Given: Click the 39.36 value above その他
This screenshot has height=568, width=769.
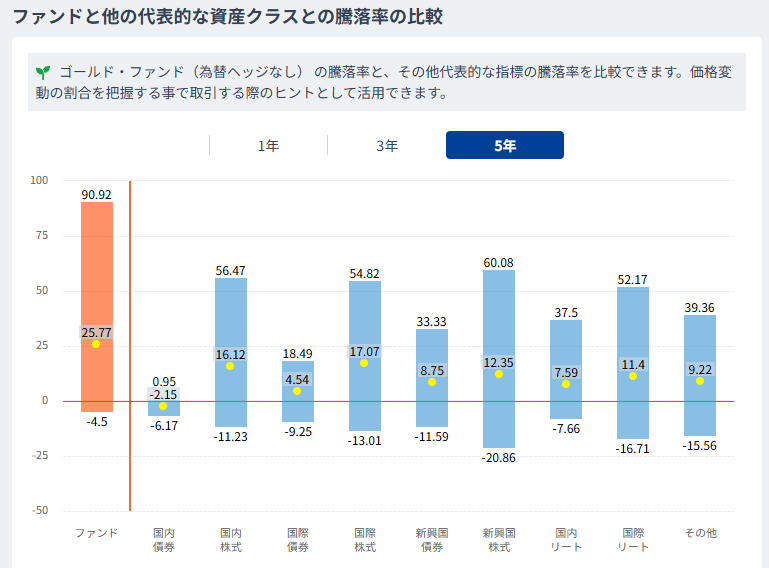Looking at the screenshot, I should [699, 308].
